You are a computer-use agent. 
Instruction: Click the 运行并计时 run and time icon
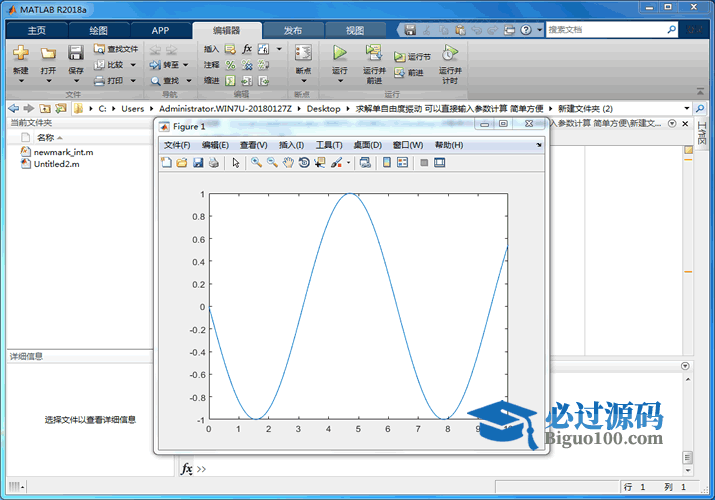pyautogui.click(x=450, y=53)
